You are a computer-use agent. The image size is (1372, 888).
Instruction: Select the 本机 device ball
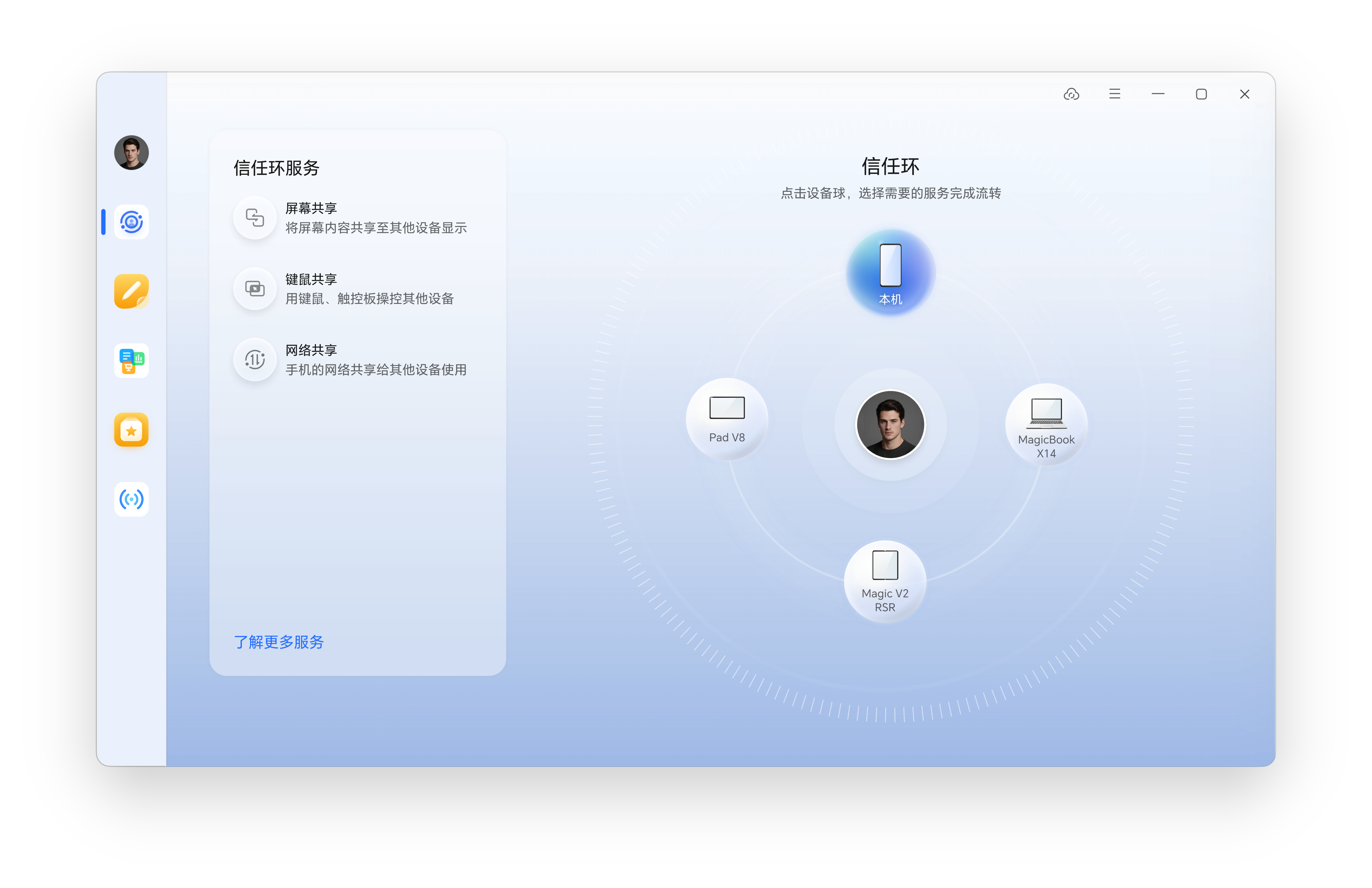(891, 271)
